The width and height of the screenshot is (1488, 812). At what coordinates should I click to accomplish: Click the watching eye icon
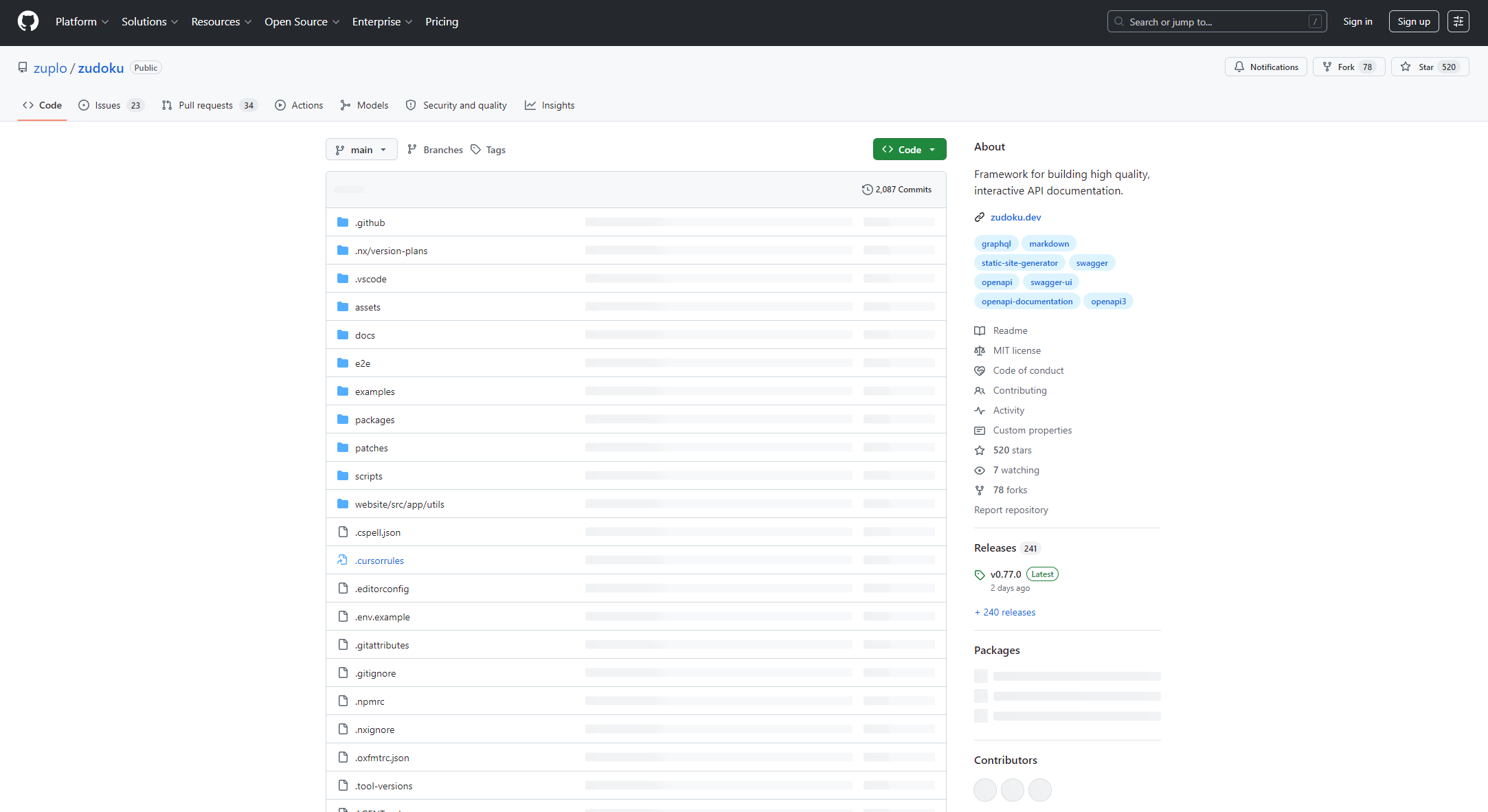pyautogui.click(x=980, y=470)
